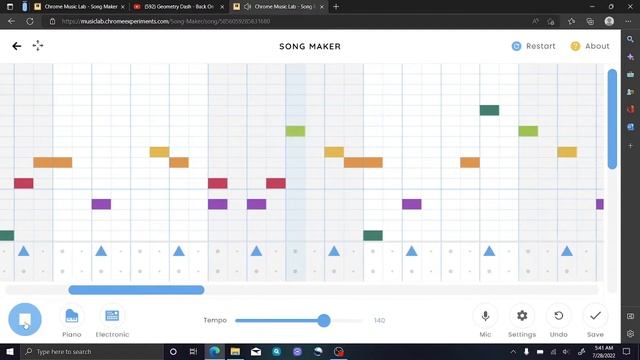
Task: Change the Electronic percussion instrument
Action: (x=112, y=321)
